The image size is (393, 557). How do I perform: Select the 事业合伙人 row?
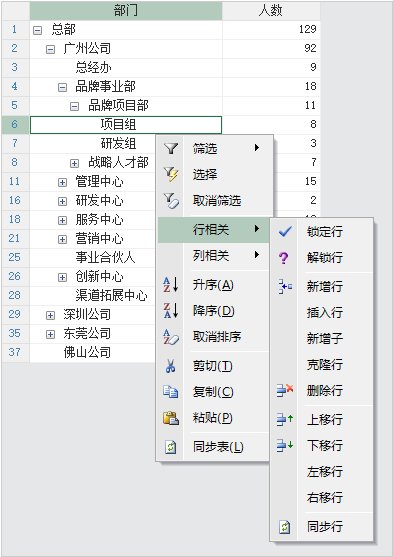[92, 258]
